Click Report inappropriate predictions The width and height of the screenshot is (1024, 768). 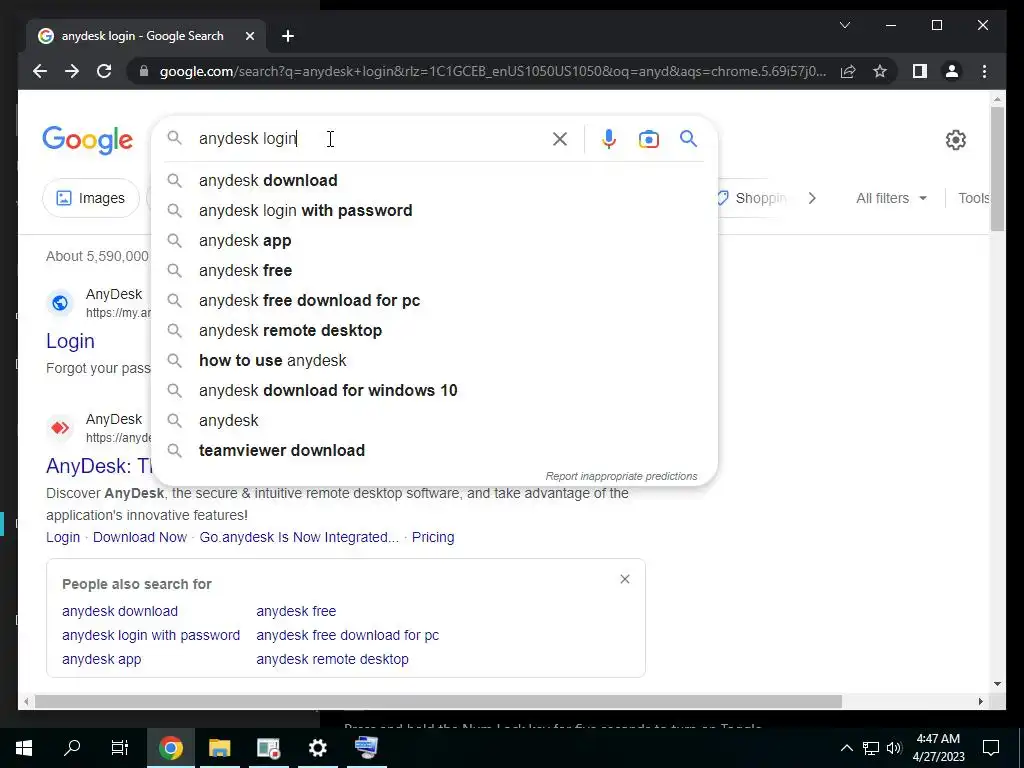(621, 476)
